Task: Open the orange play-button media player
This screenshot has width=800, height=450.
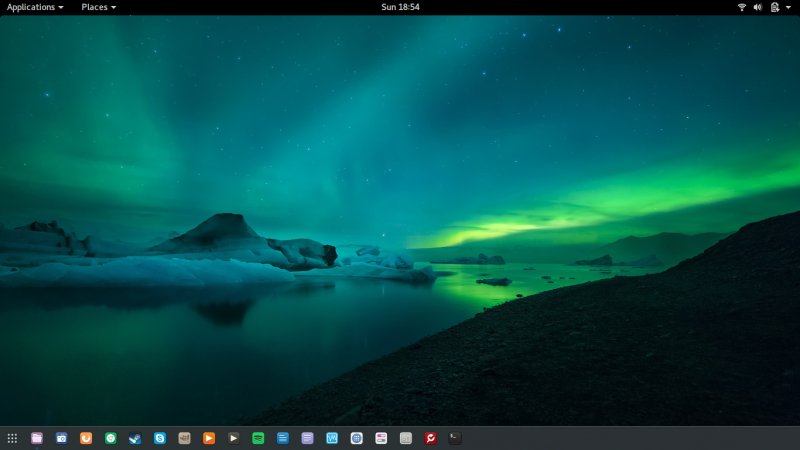Action: pyautogui.click(x=209, y=438)
